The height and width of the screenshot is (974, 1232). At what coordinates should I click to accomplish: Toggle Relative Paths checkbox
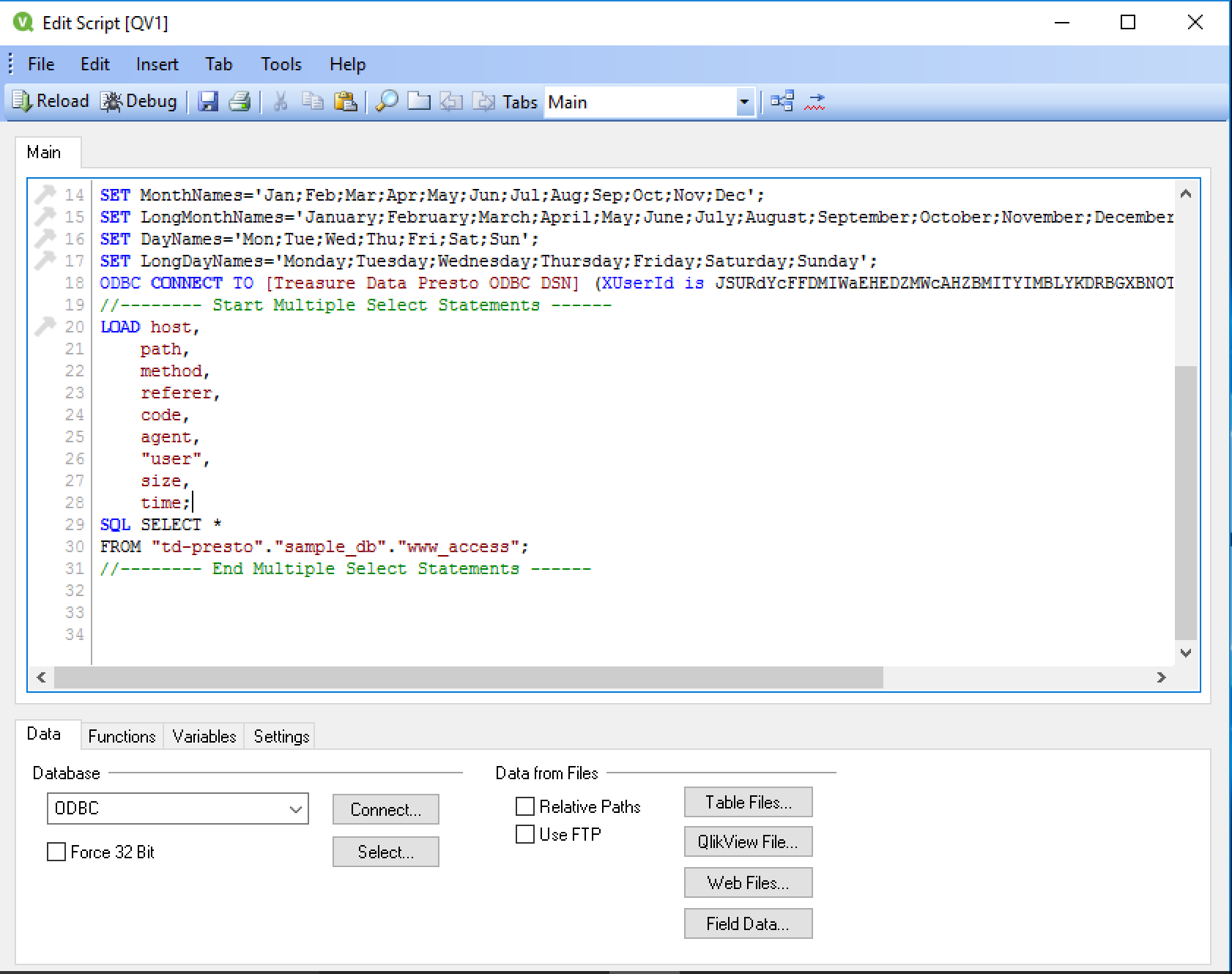tap(525, 806)
